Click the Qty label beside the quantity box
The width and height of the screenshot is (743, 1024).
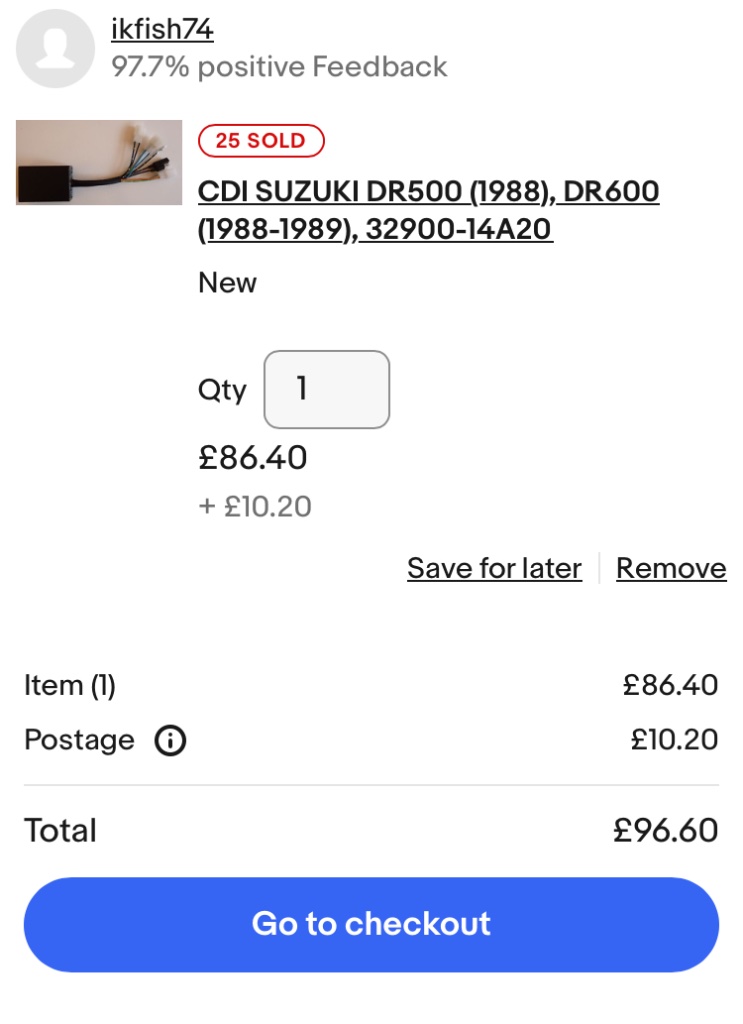pos(222,390)
